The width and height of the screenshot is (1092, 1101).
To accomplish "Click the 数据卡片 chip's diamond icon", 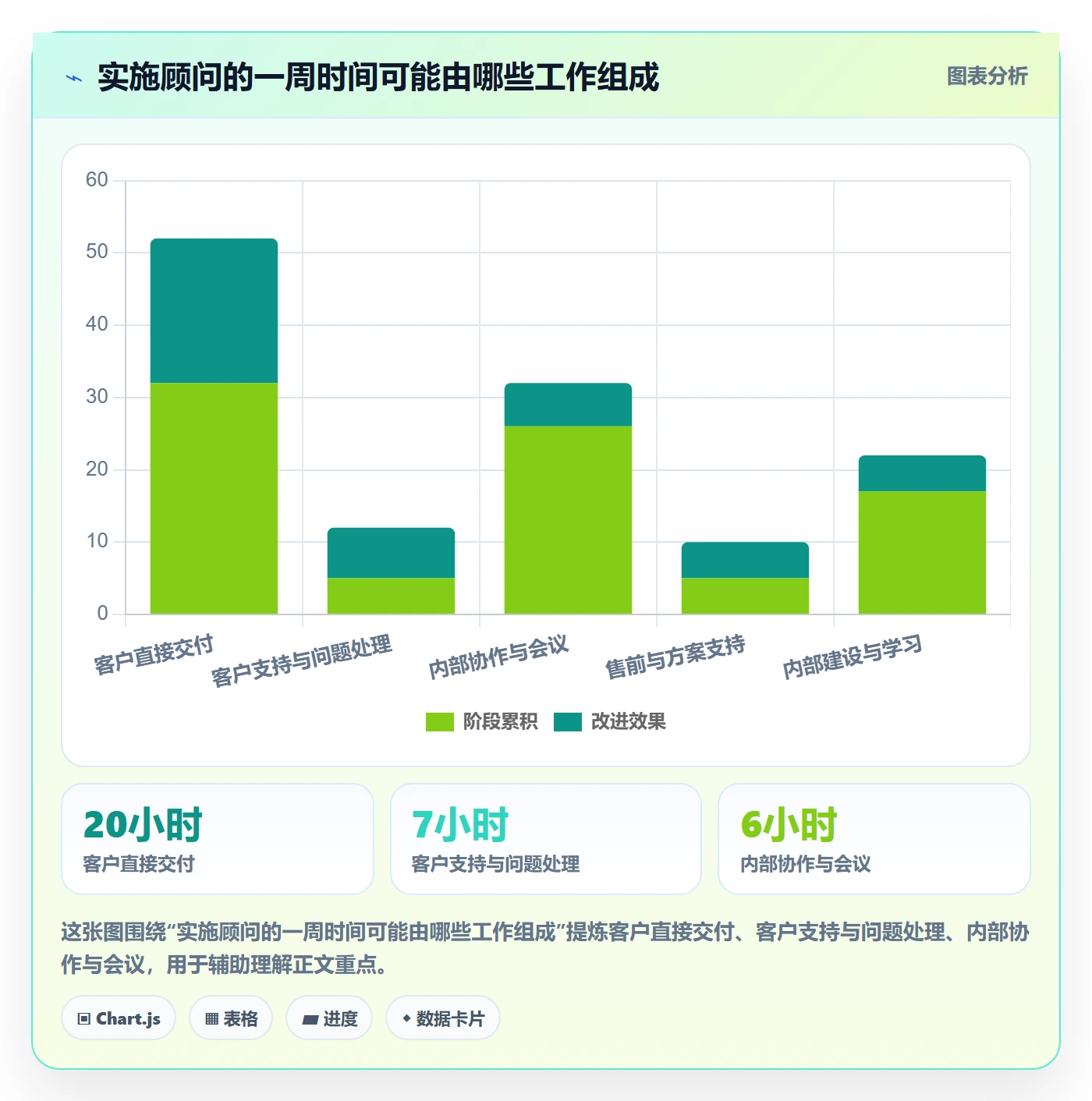I will tap(406, 1018).
